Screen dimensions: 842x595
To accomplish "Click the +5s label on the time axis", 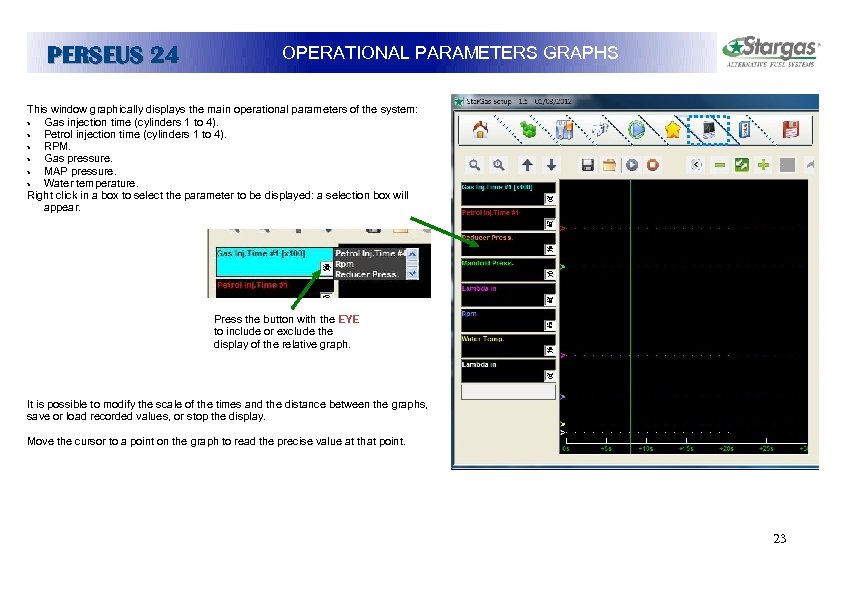I will (x=606, y=448).
